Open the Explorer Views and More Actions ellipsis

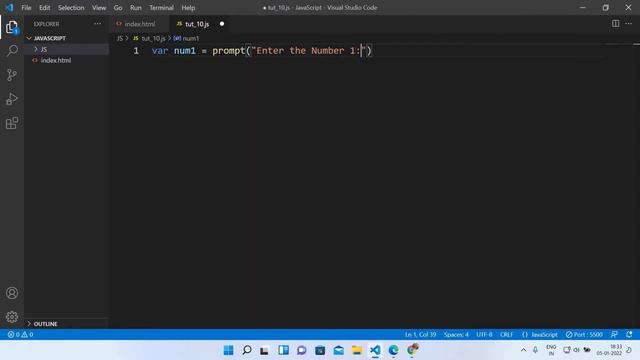(97, 24)
